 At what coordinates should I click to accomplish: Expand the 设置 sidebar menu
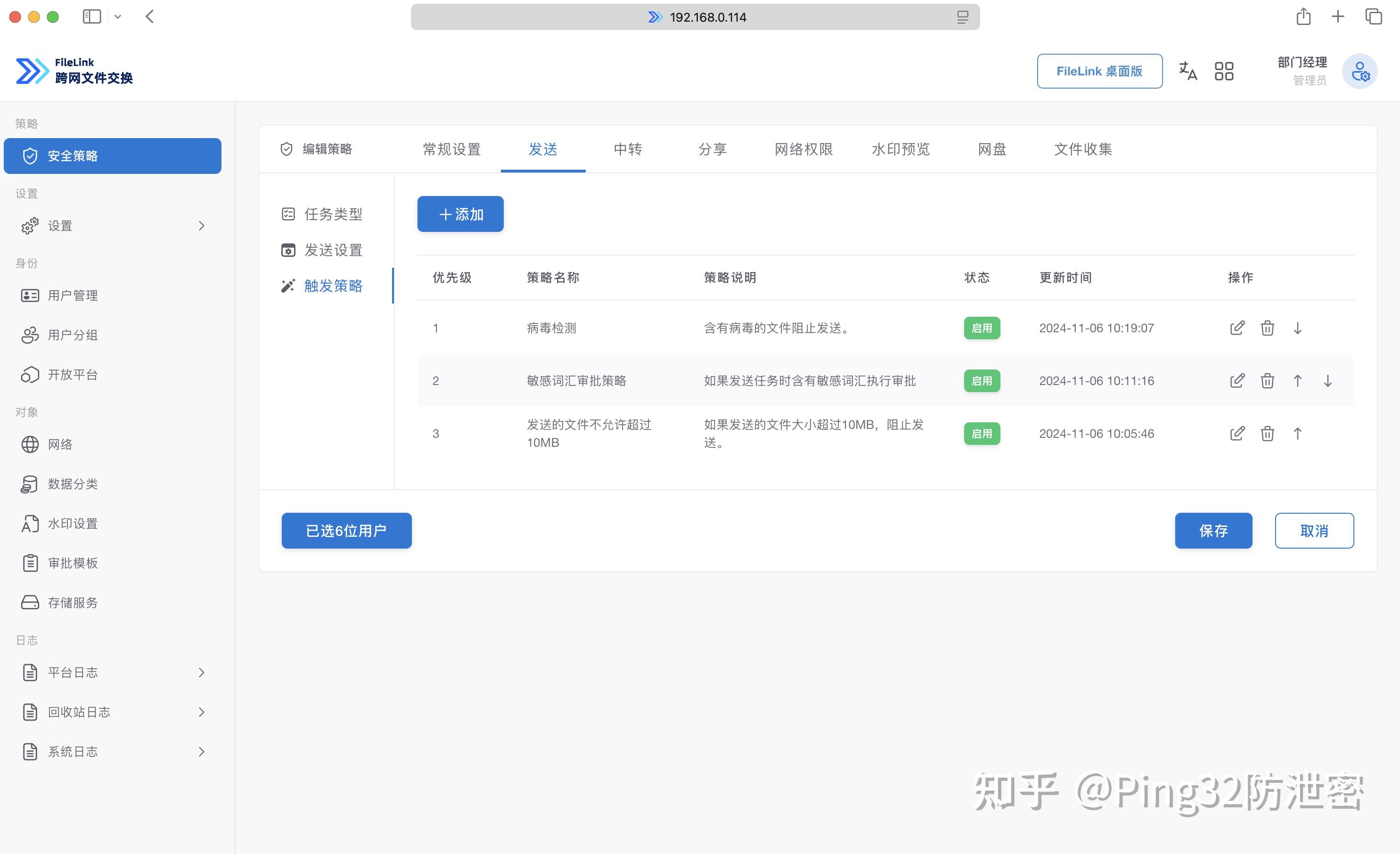(x=113, y=226)
